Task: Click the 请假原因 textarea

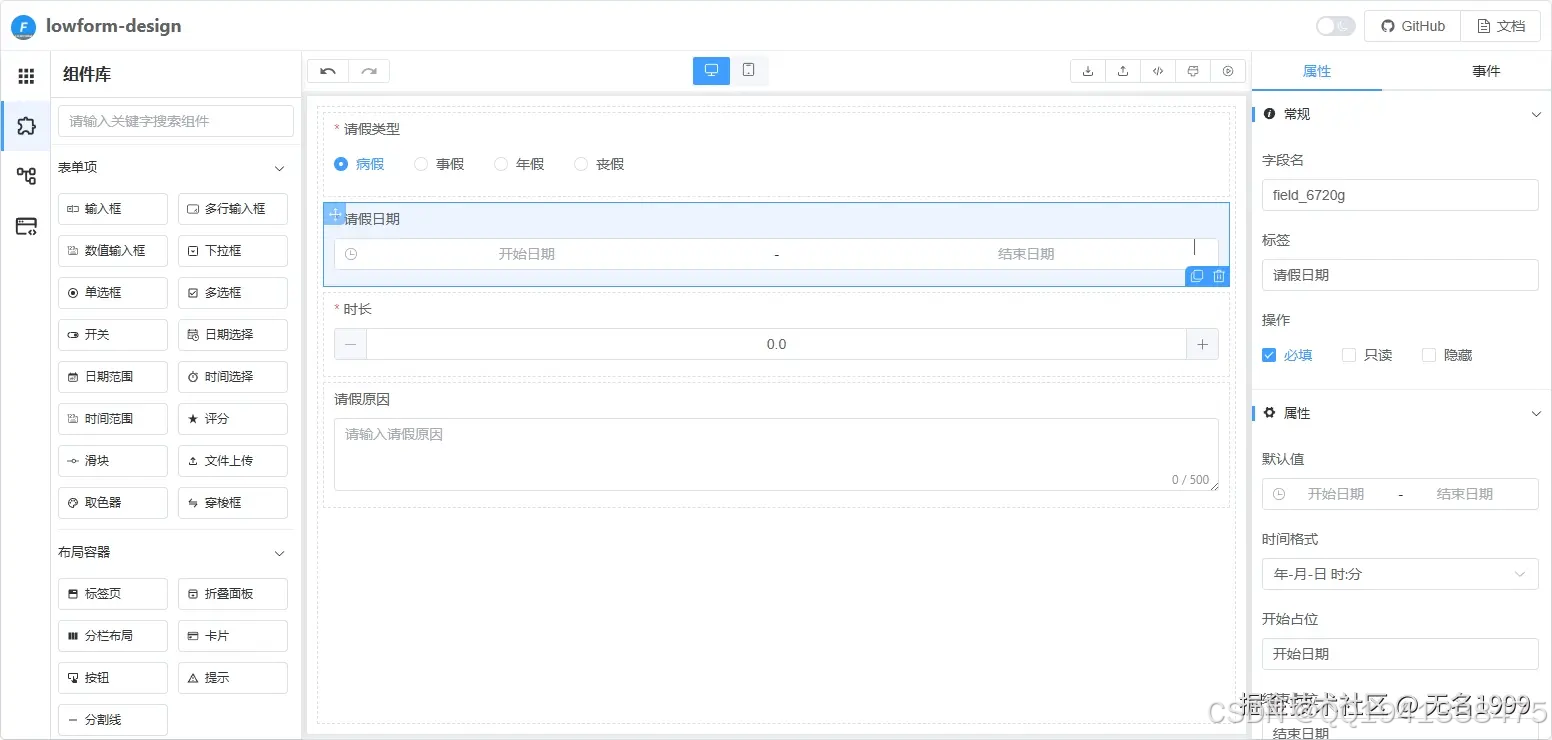Action: (776, 454)
